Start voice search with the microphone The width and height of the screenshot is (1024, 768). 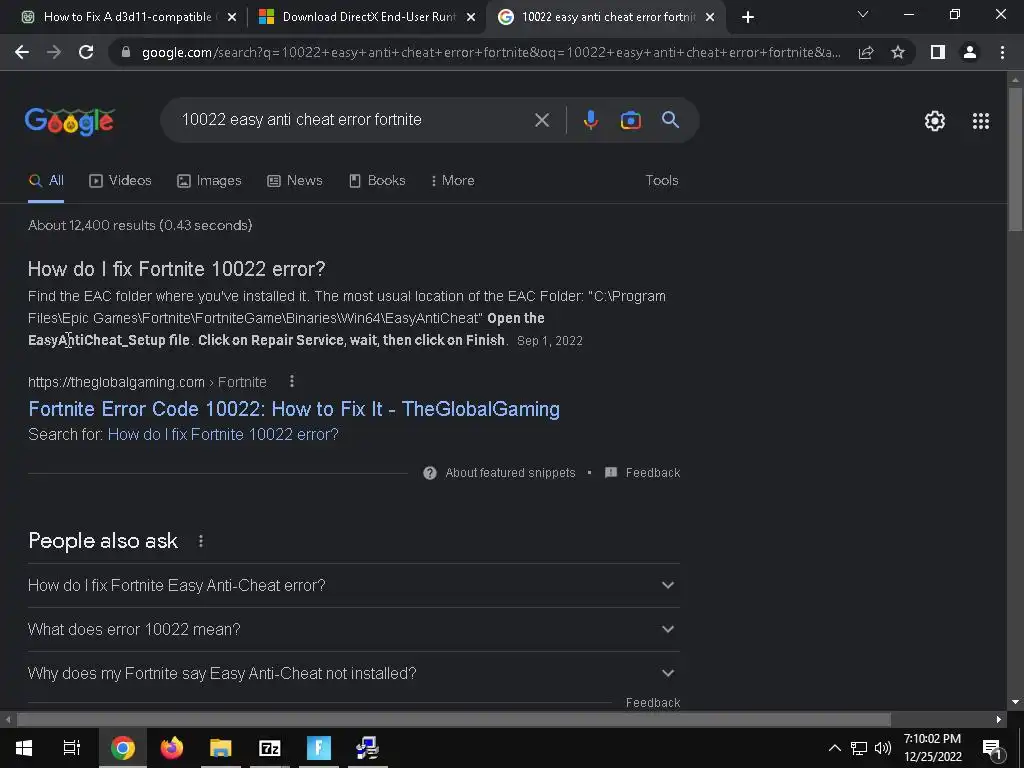pyautogui.click(x=590, y=120)
